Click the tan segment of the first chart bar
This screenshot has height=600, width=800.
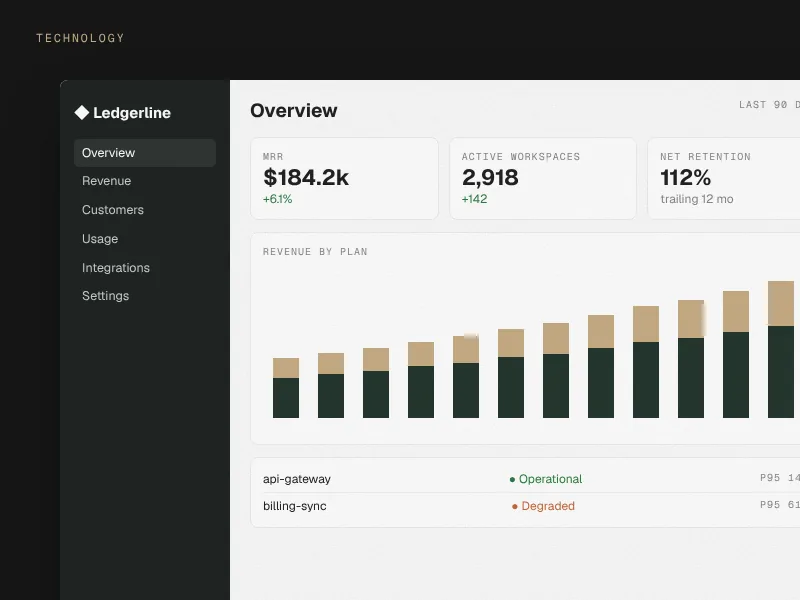(x=286, y=368)
